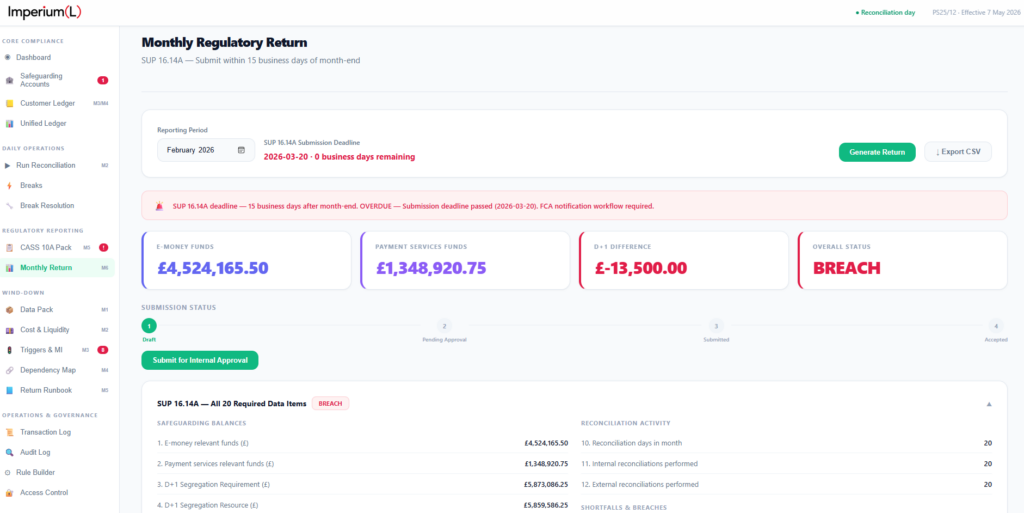Click the Audit Log magnifier icon
The image size is (1024, 513).
pyautogui.click(x=9, y=452)
